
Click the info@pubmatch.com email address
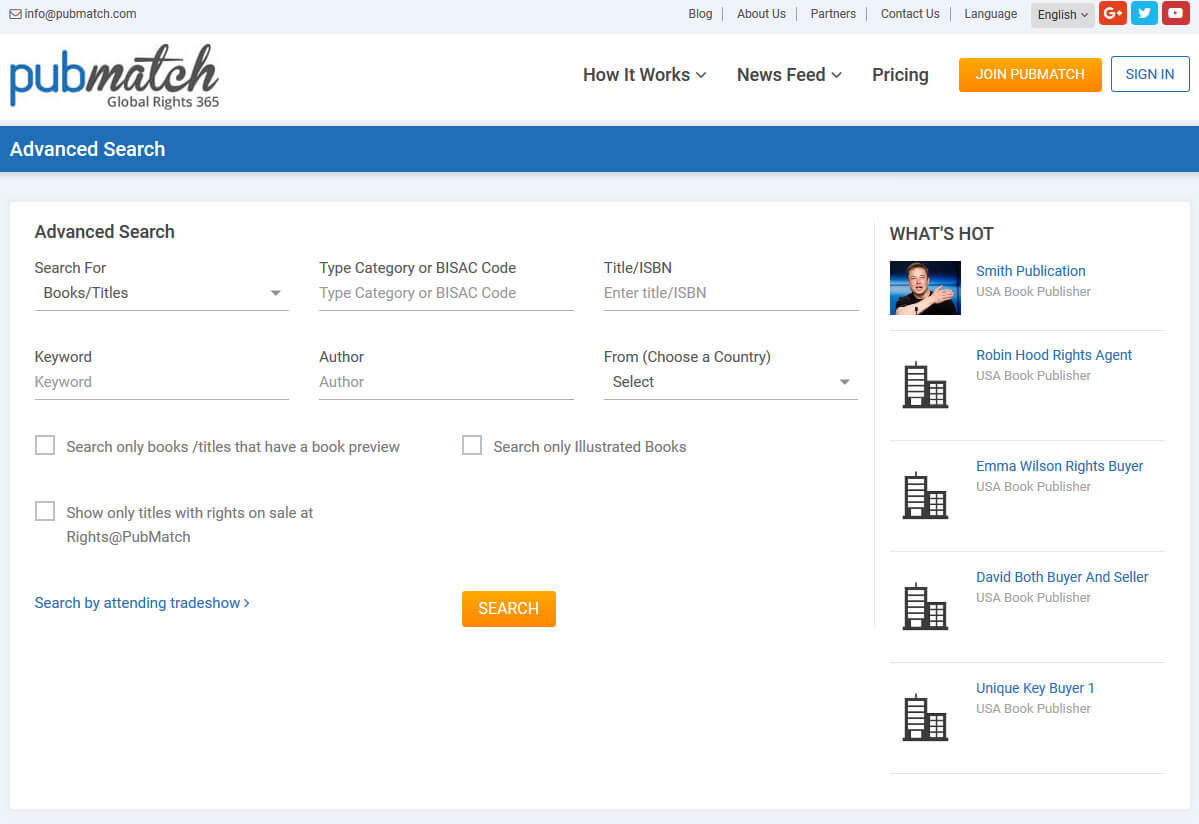click(x=80, y=14)
